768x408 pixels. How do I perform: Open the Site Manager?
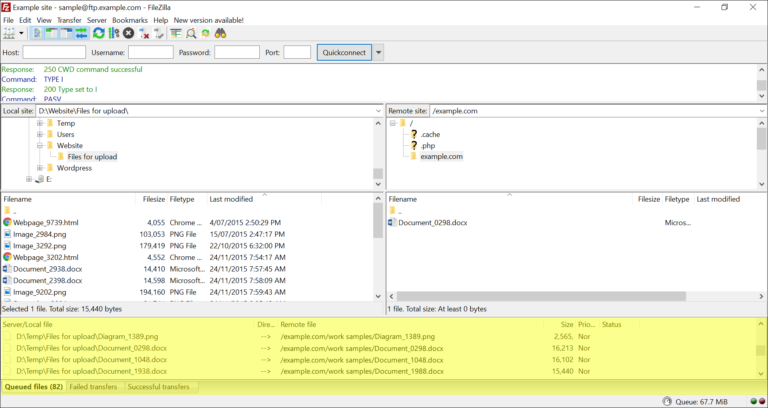pyautogui.click(x=9, y=33)
